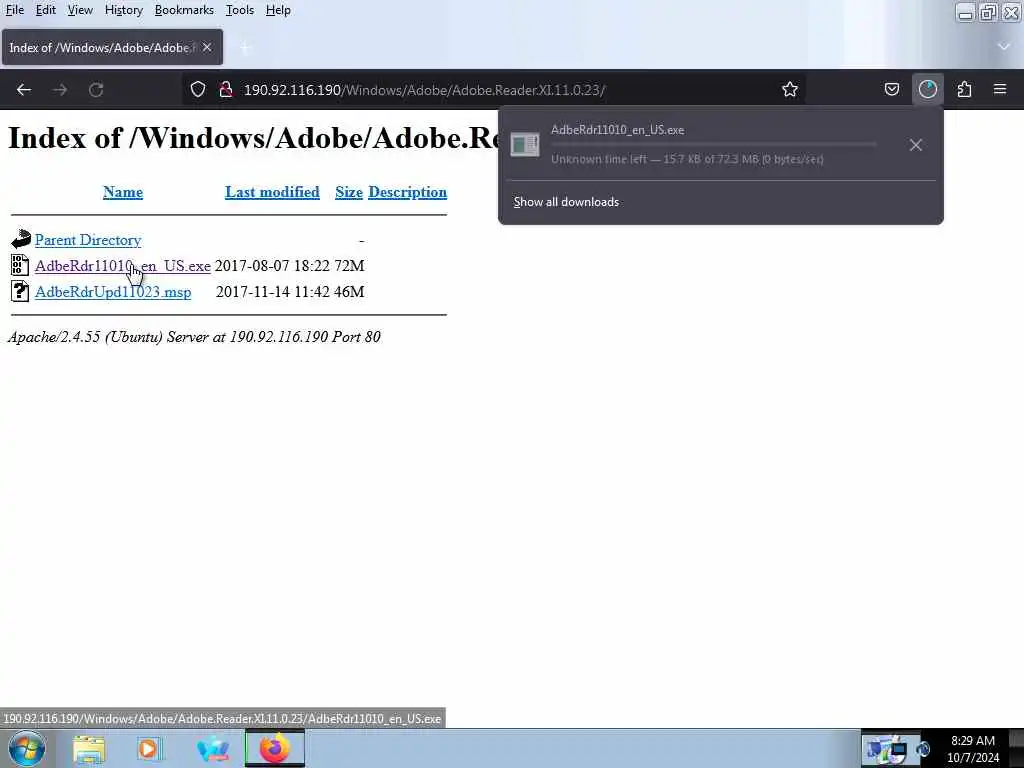The height and width of the screenshot is (768, 1024).
Task: Click Show desktop button at taskbar end
Action: coord(1016,748)
